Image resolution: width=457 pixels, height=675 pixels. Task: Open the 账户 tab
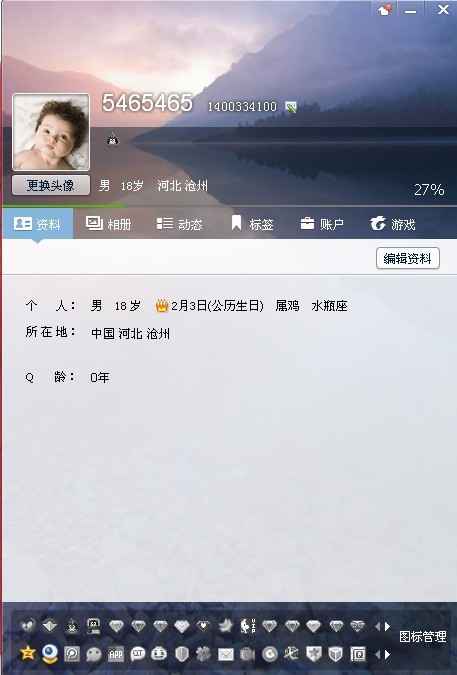tap(322, 224)
